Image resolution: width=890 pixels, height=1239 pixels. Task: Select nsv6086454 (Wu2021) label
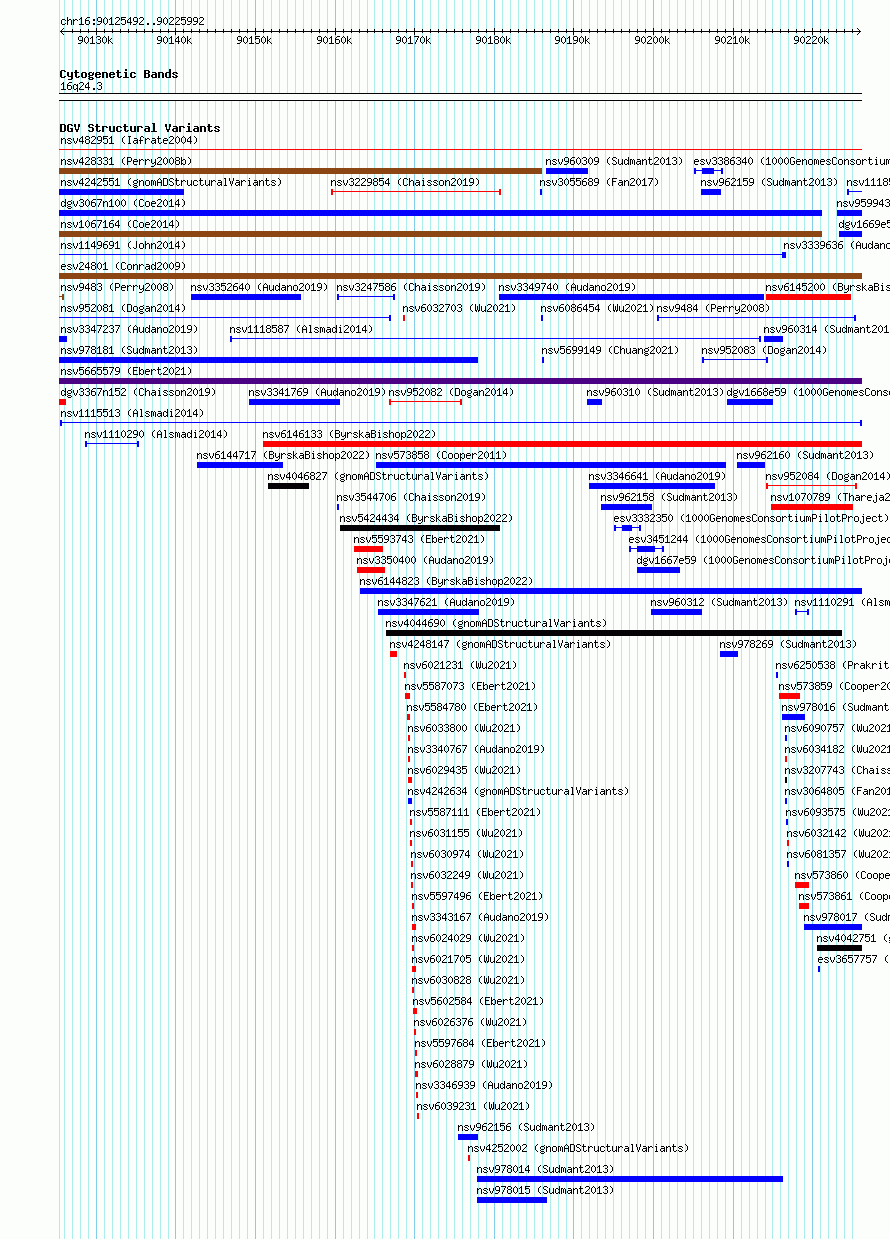(597, 308)
